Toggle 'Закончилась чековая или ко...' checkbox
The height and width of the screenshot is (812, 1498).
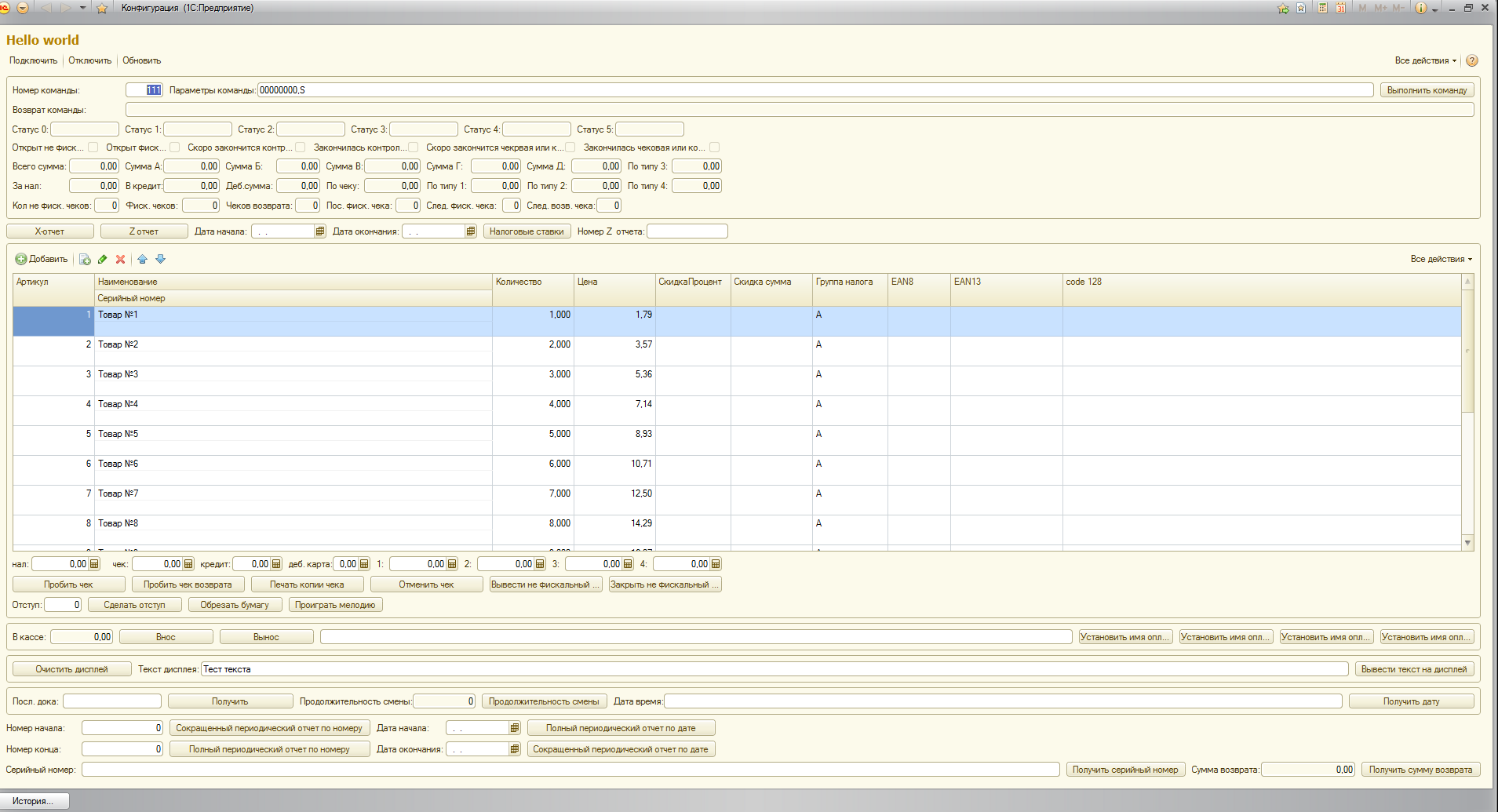[715, 147]
